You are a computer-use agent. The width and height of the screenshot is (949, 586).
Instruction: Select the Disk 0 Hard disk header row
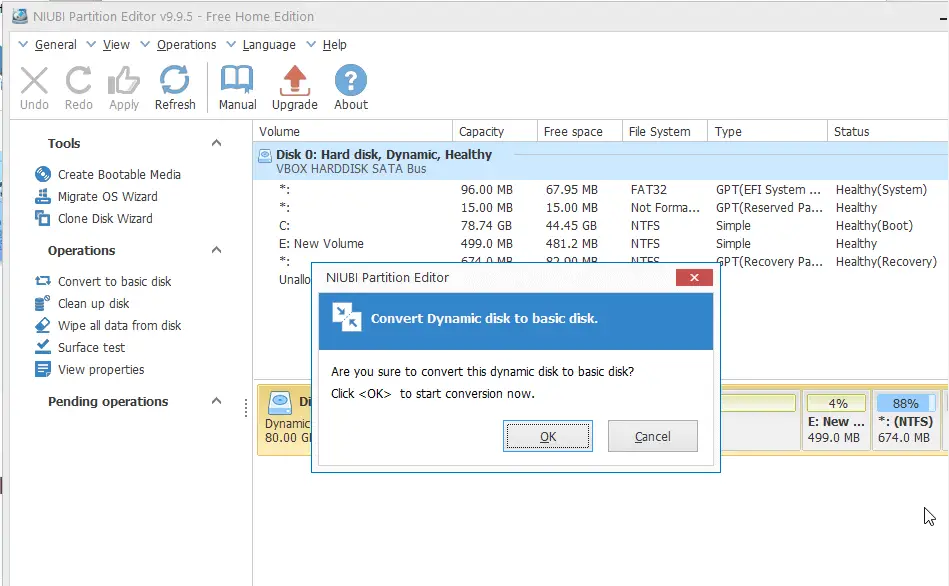[x=600, y=161]
